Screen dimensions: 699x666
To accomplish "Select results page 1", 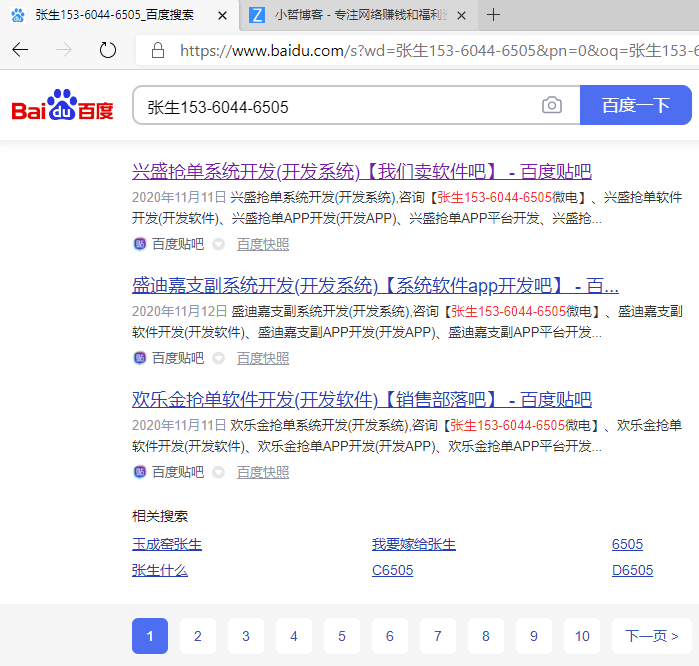I will pos(150,636).
